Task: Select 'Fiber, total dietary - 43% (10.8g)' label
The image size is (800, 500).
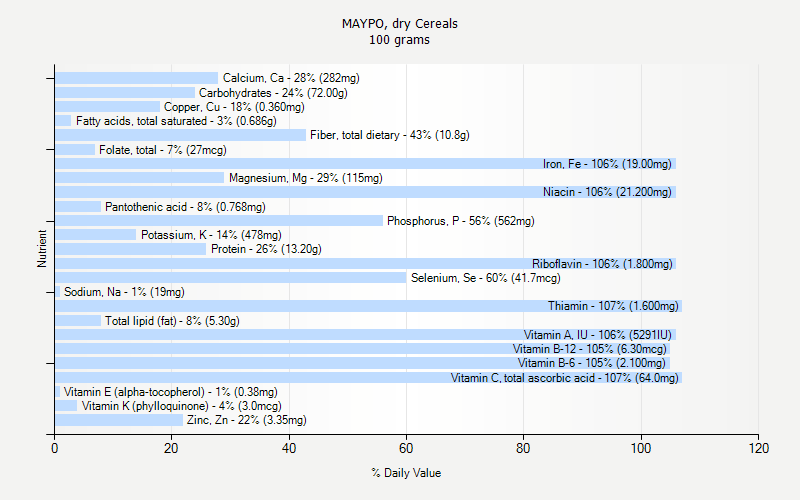Action: pos(390,135)
